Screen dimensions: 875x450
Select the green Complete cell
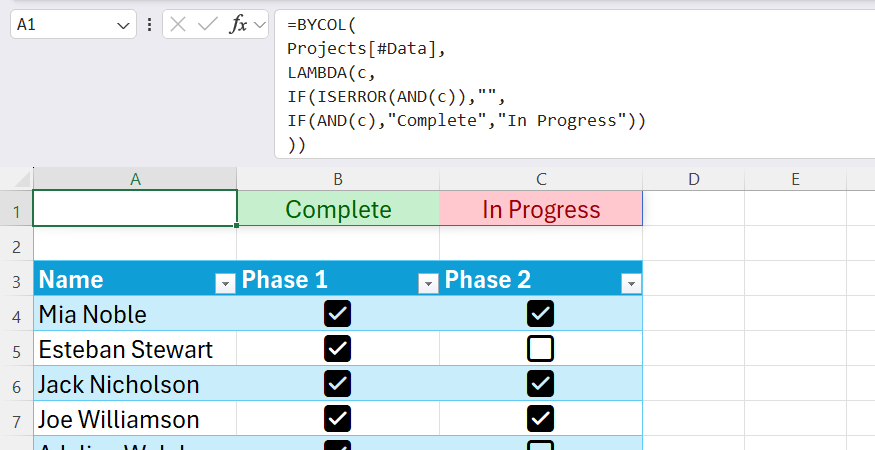(x=338, y=208)
